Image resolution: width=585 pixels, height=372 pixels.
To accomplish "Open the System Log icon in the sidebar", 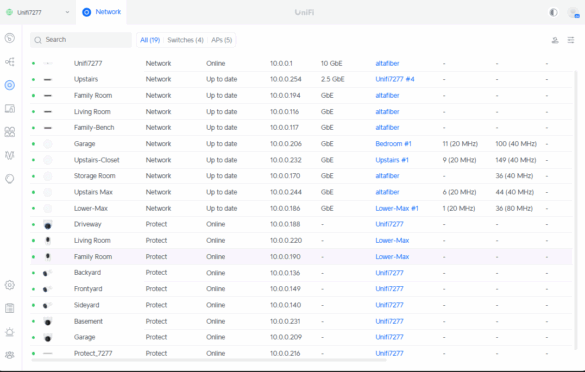I will (10, 308).
